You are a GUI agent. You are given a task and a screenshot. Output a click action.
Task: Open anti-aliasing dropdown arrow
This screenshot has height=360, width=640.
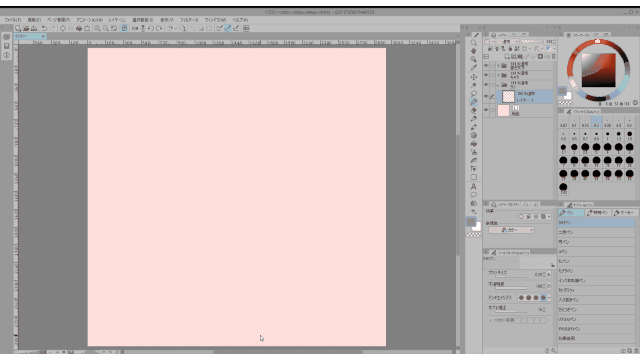pos(549,298)
